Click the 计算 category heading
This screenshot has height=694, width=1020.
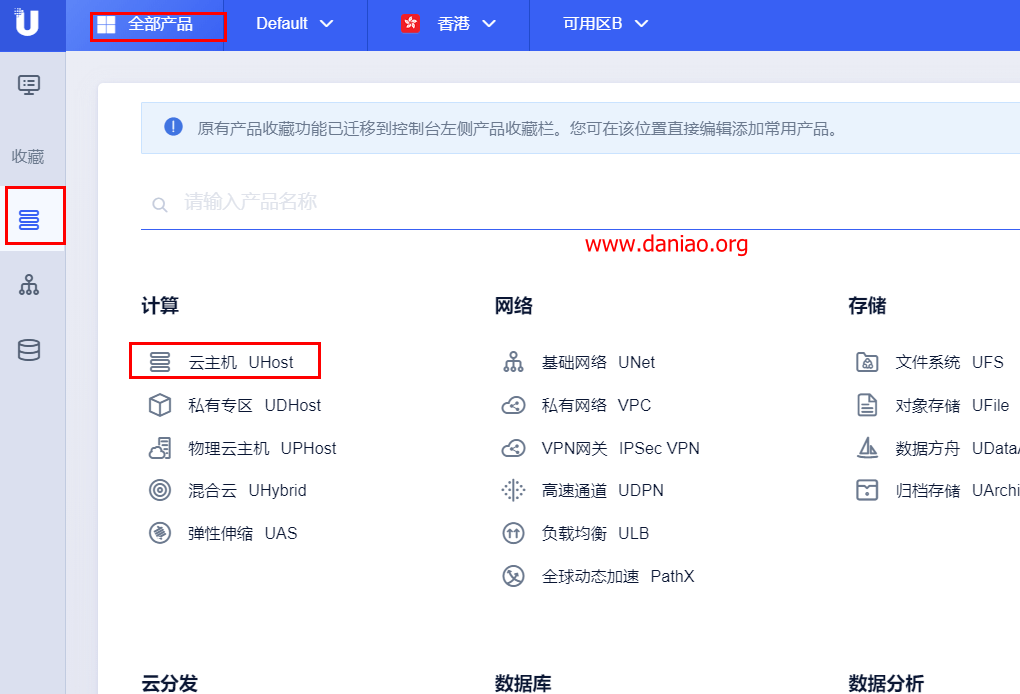160,305
